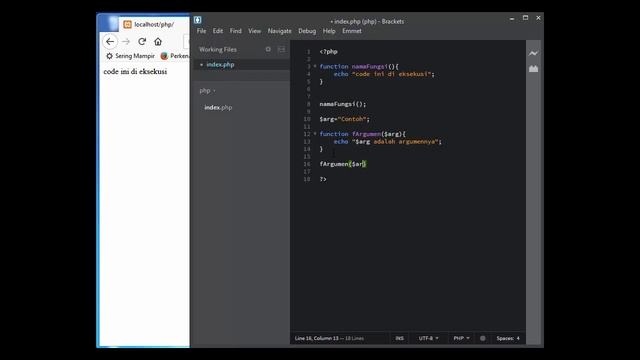Open the Edit menu
The height and width of the screenshot is (360, 640).
click(x=218, y=31)
